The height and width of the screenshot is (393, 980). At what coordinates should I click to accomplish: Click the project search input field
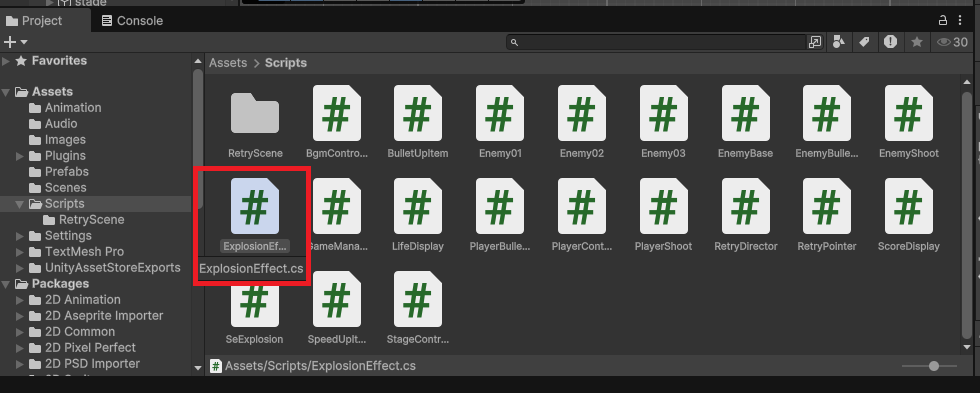[x=657, y=42]
